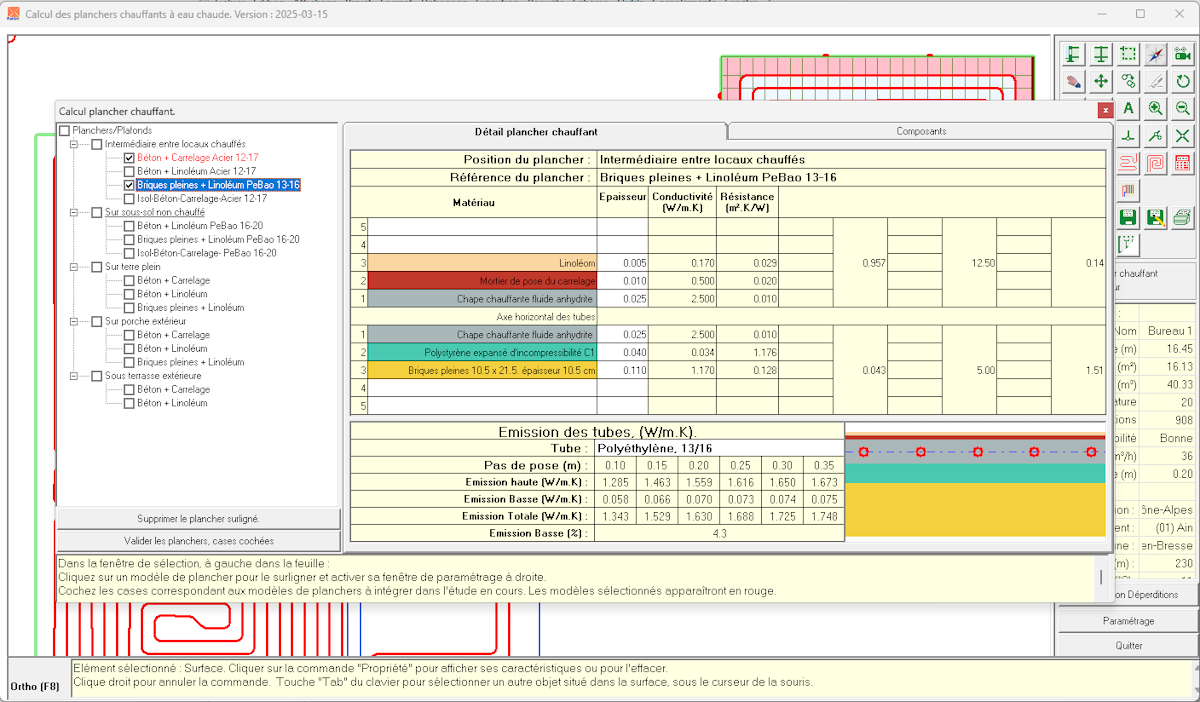
Task: Select the text 'A' tool
Action: pos(1128,108)
